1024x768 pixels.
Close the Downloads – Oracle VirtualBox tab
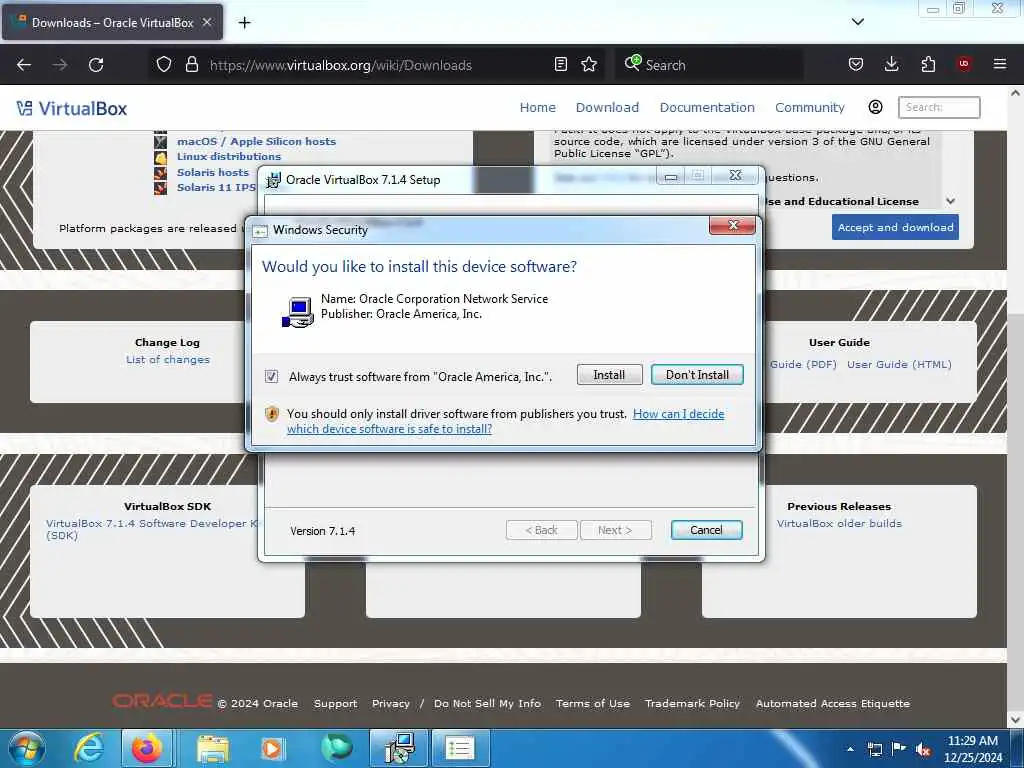click(x=206, y=22)
